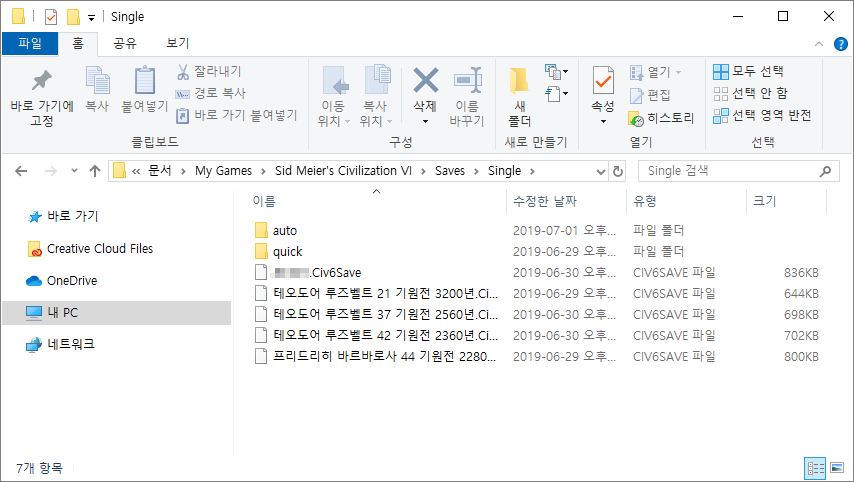The height and width of the screenshot is (482, 854).
Task: Click the 히스토리 history button
Action: [662, 118]
